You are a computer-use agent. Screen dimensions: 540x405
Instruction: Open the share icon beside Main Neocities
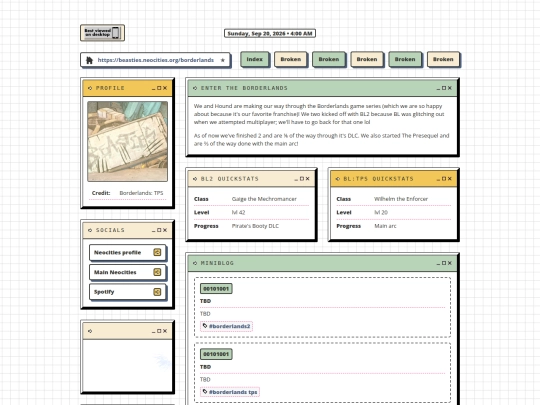pos(157,272)
